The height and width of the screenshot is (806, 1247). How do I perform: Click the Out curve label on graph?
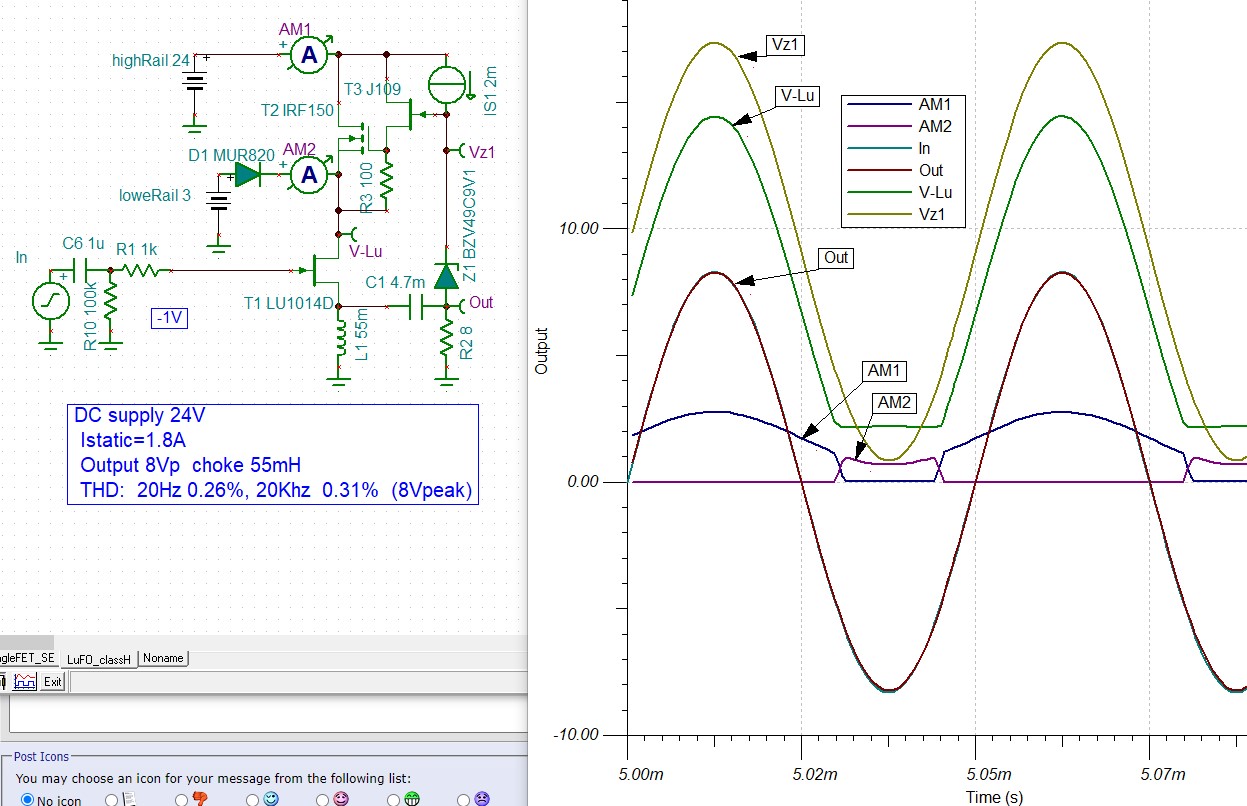point(836,258)
